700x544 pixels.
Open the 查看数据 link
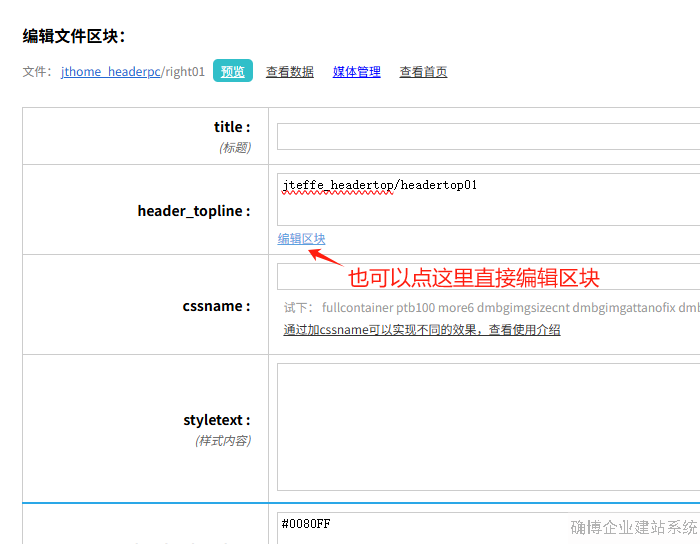pyautogui.click(x=290, y=71)
